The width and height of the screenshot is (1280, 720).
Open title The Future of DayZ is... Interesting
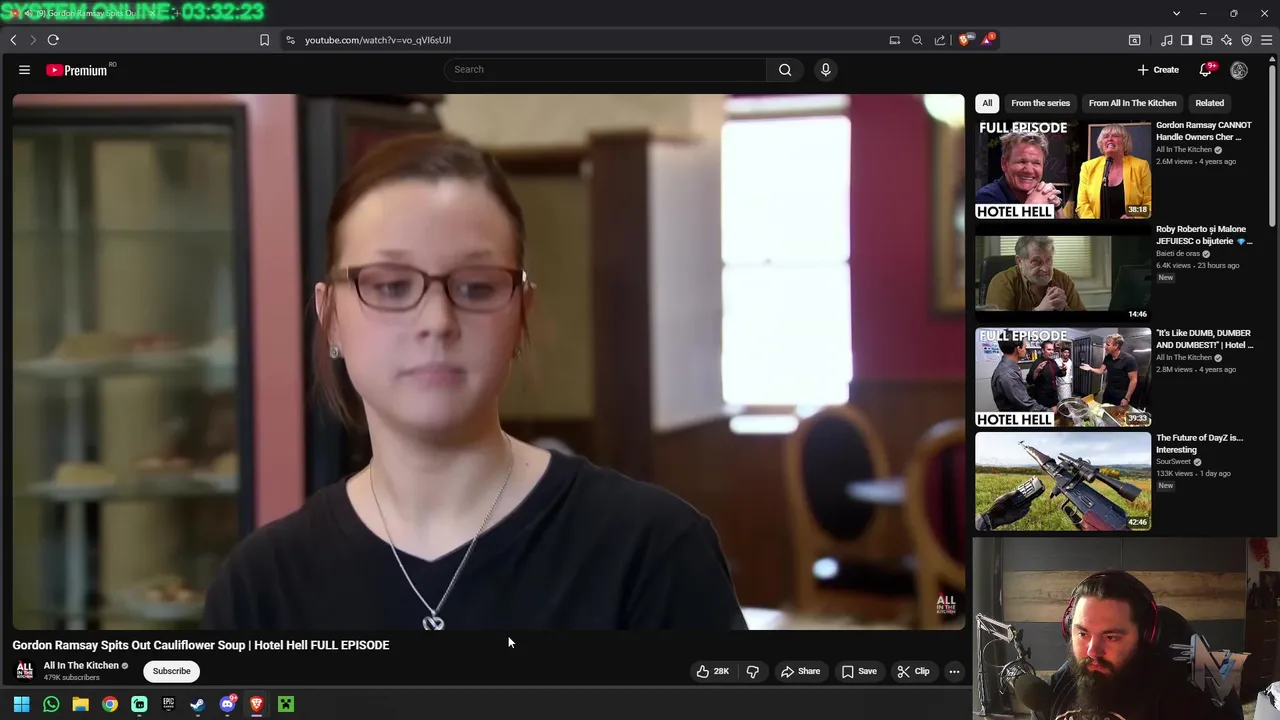tap(1200, 443)
